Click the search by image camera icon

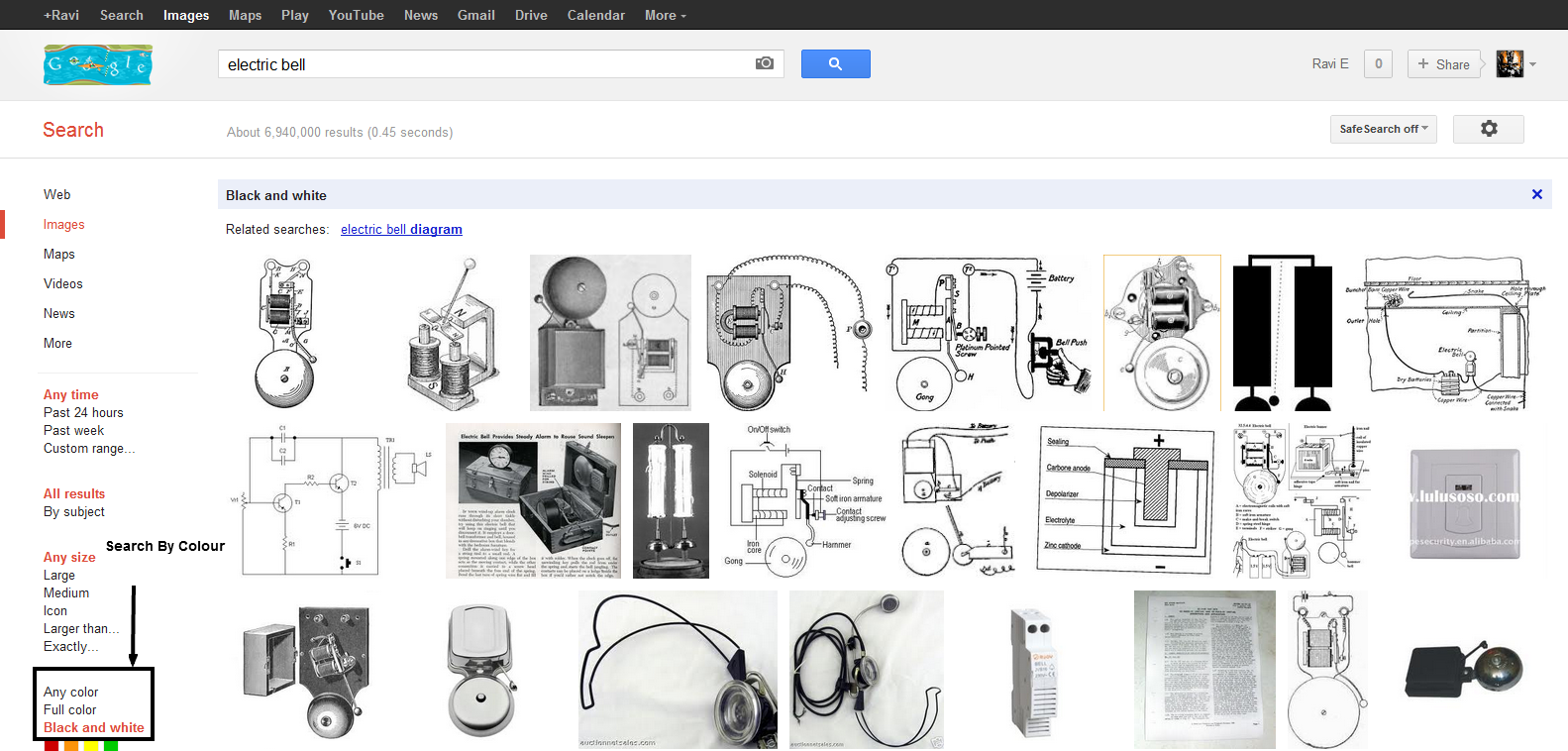(x=764, y=63)
